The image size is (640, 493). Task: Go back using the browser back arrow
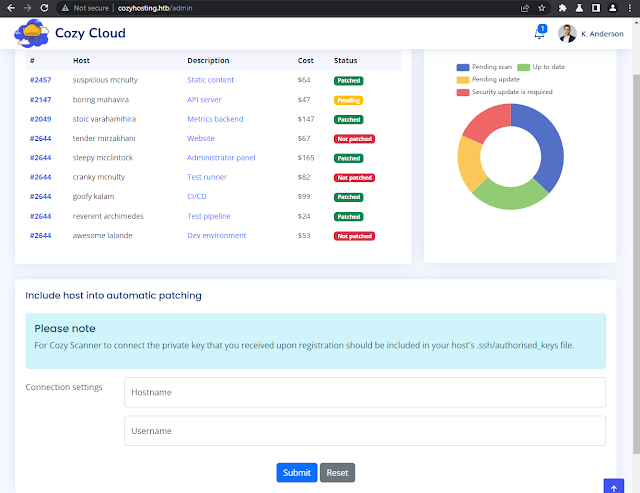pos(11,8)
